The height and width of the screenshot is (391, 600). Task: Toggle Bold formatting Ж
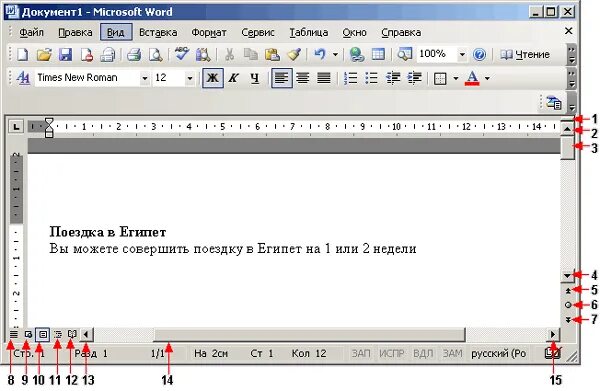click(x=213, y=78)
